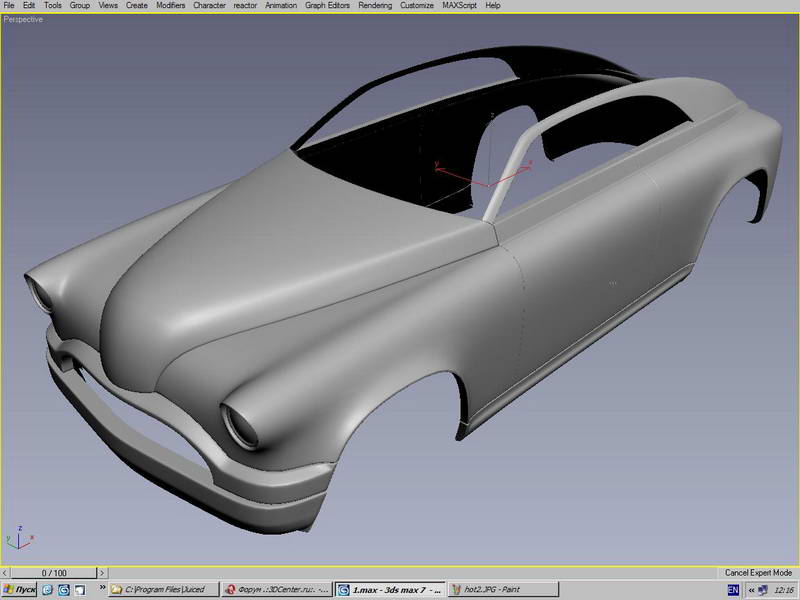Open the Graph Editors menu
The height and width of the screenshot is (600, 800).
click(328, 6)
